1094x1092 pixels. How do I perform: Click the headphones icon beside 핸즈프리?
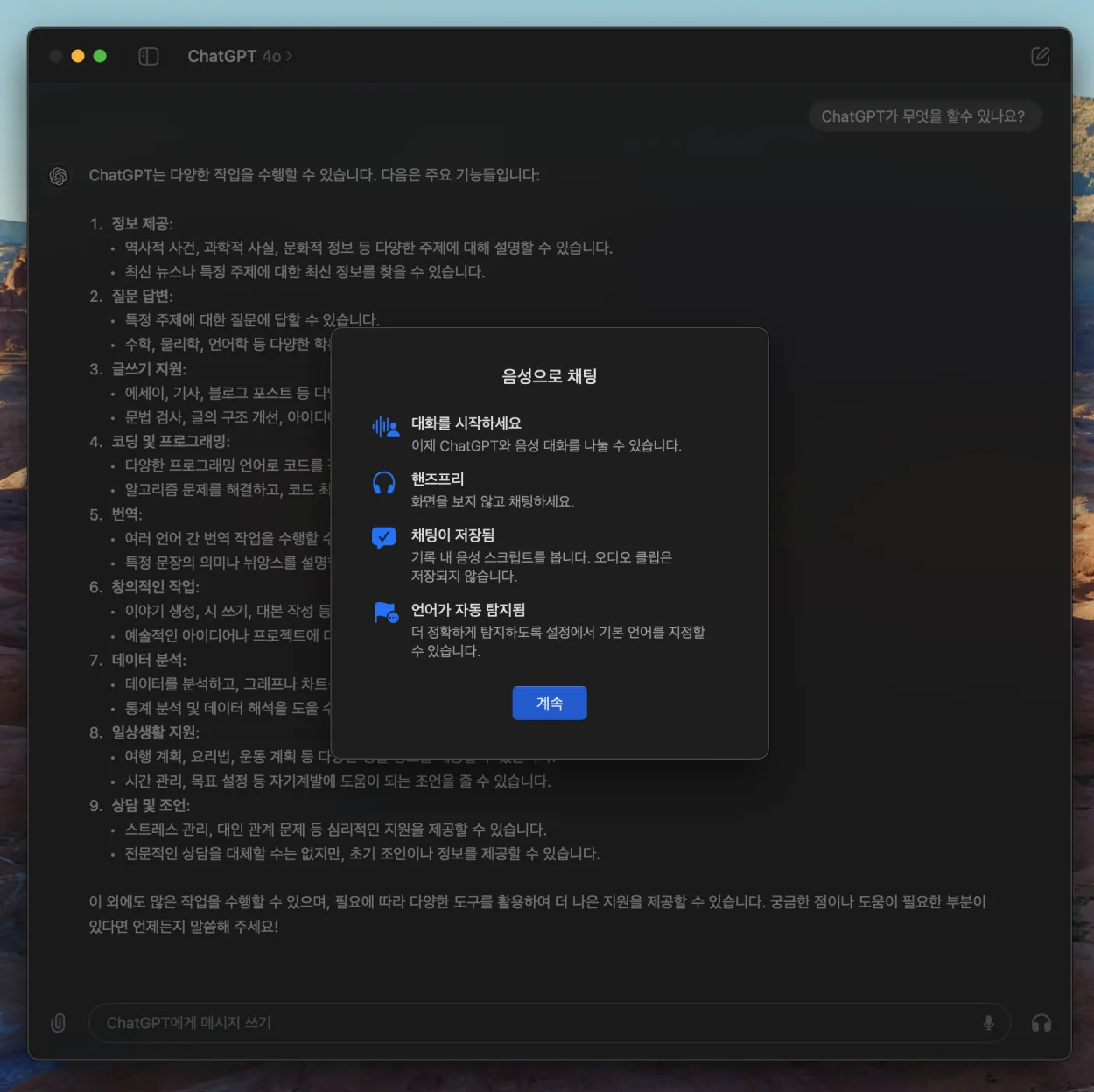(x=384, y=483)
